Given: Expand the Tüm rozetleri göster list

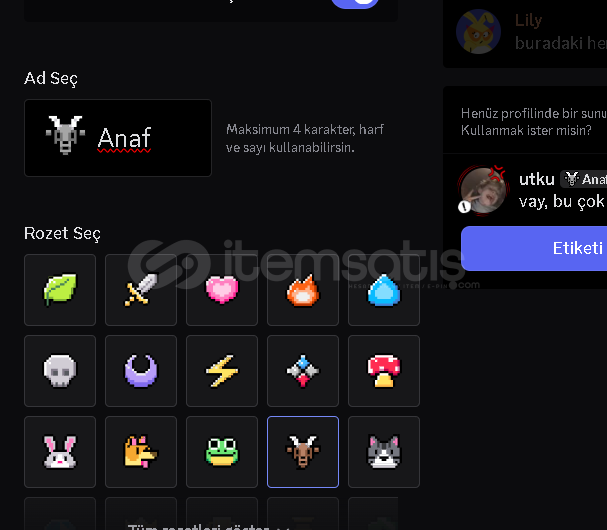Looking at the screenshot, I should click(209, 527).
